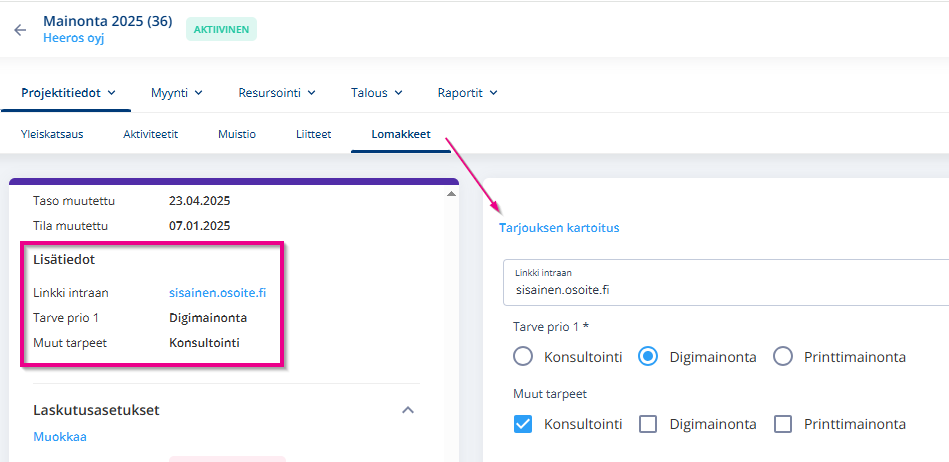Expand the Myynti dropdown menu
This screenshot has width=949, height=462.
pos(176,93)
